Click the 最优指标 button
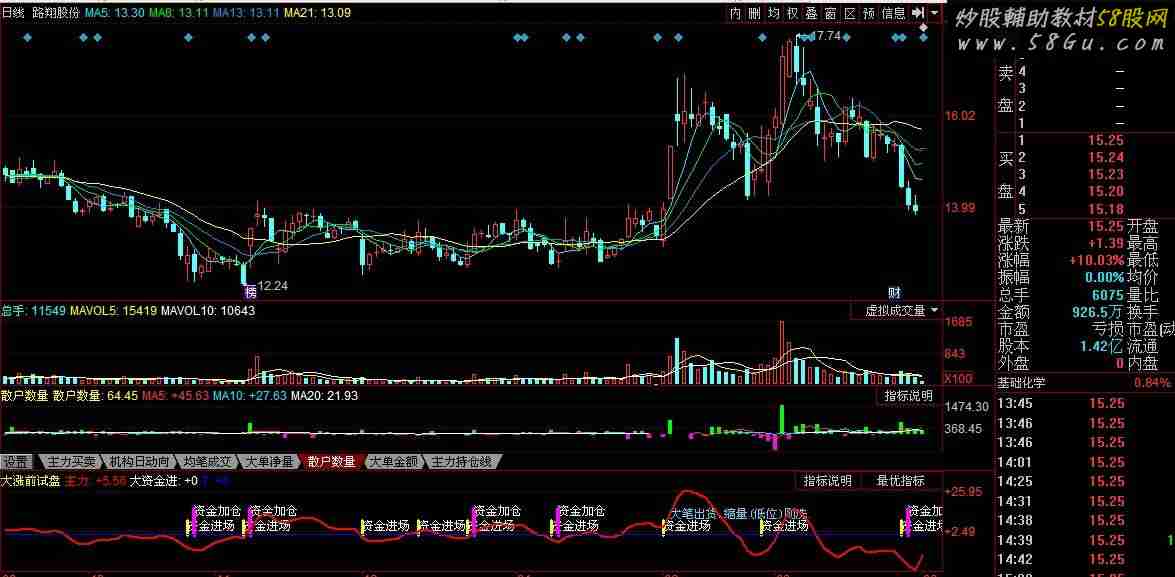This screenshot has height=577, width=1175. 900,481
